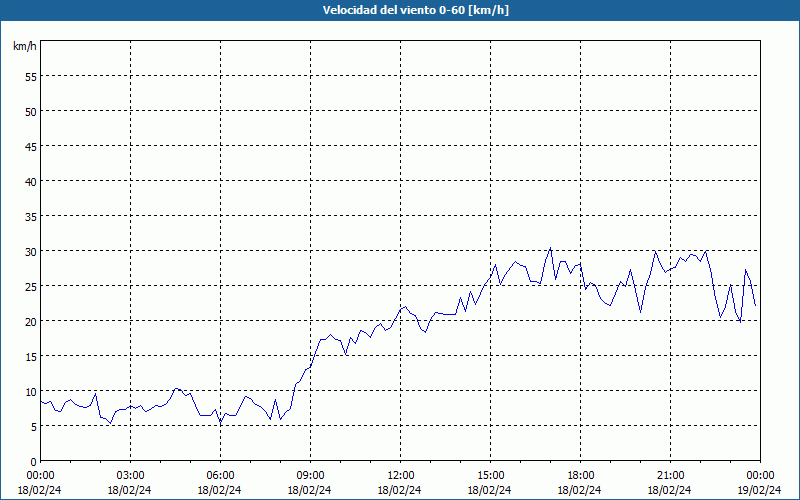Click the 06:00 time label
The image size is (800, 500).
pyautogui.click(x=220, y=476)
